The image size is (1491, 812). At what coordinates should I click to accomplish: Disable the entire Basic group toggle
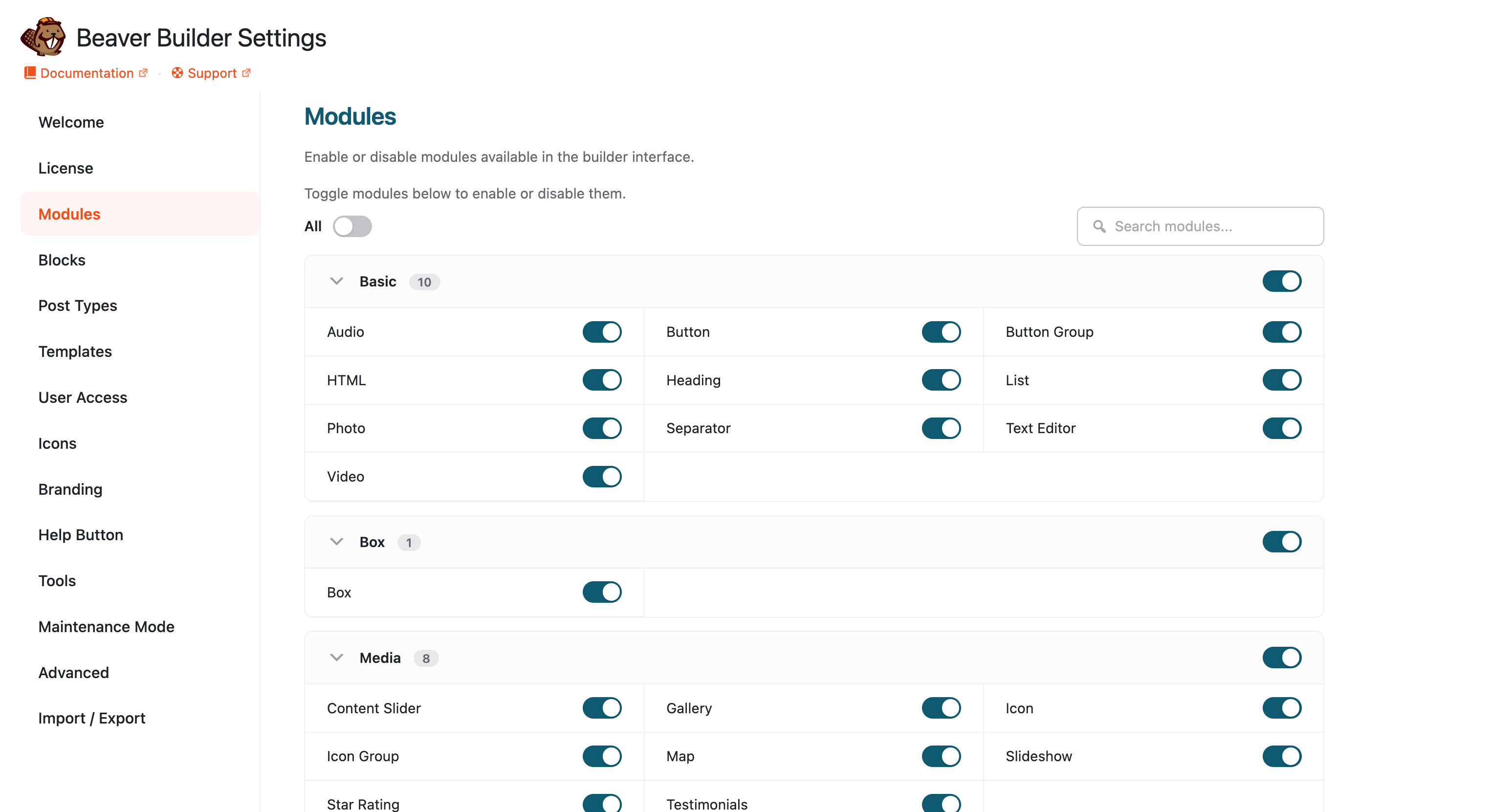point(1281,281)
